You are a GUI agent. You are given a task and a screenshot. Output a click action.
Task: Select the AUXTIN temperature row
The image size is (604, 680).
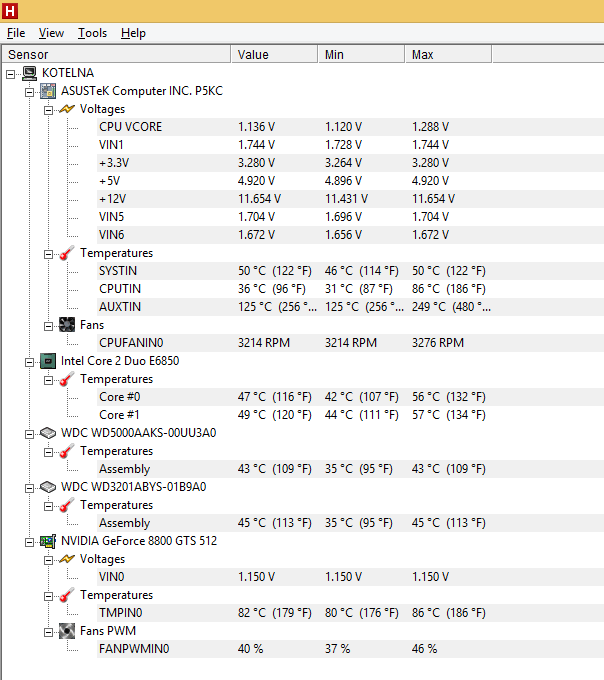click(x=350, y=307)
